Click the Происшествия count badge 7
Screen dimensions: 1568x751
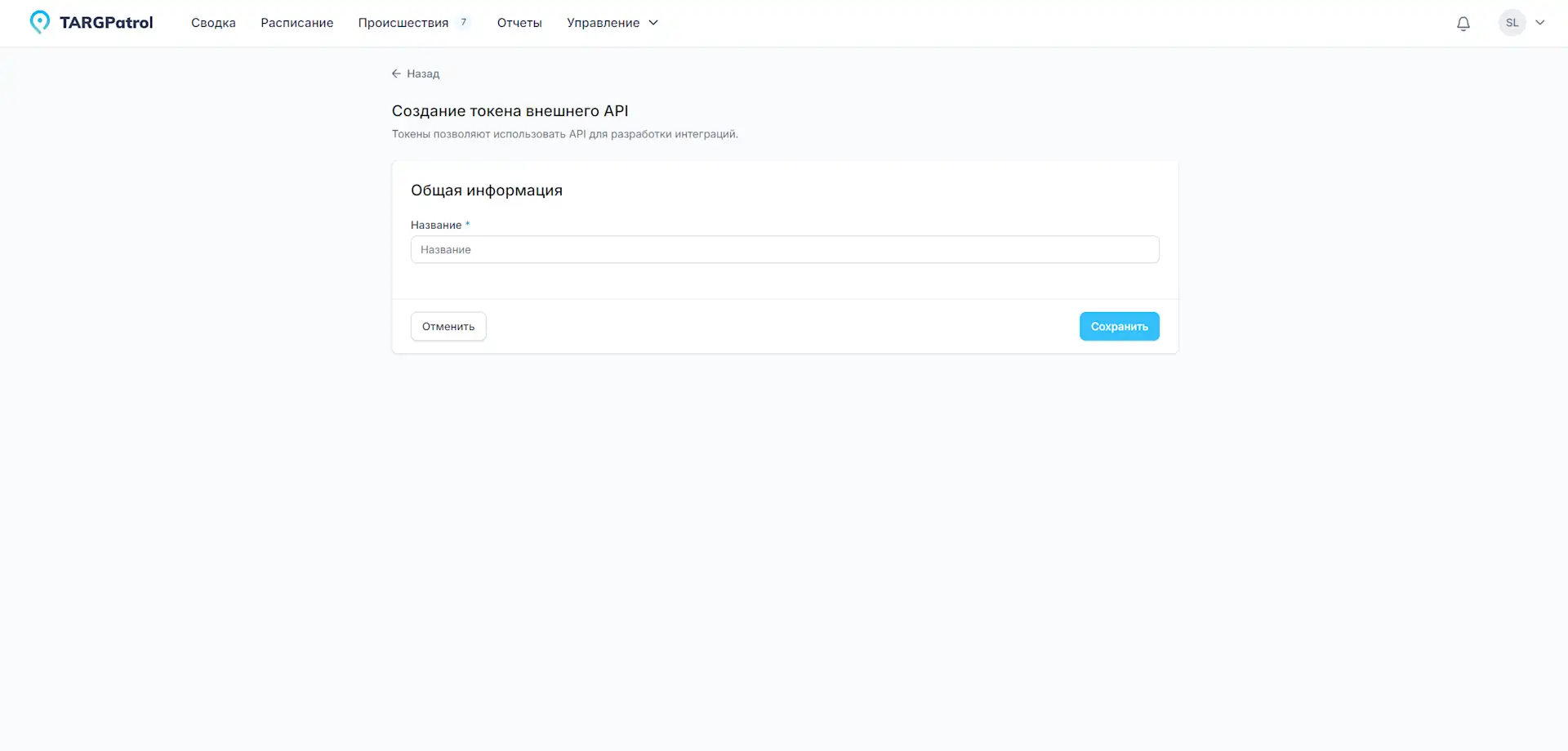pos(464,22)
